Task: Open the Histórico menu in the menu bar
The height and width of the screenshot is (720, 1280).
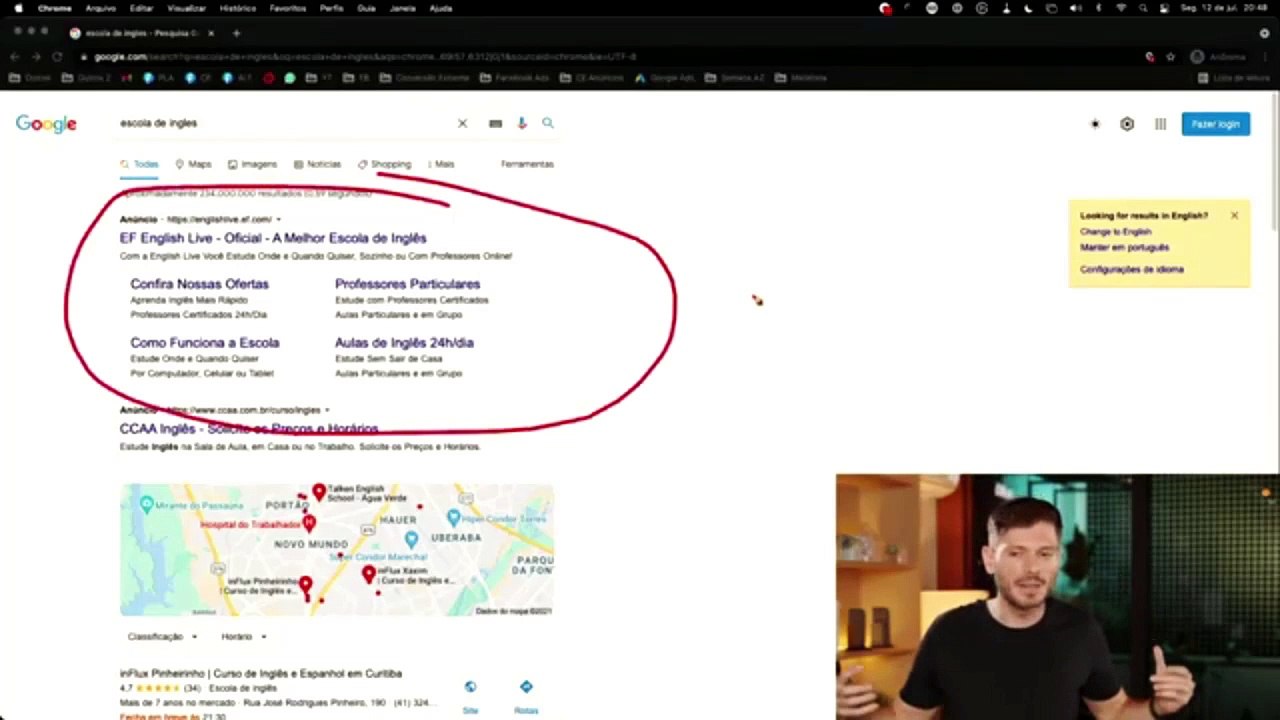Action: (237, 8)
